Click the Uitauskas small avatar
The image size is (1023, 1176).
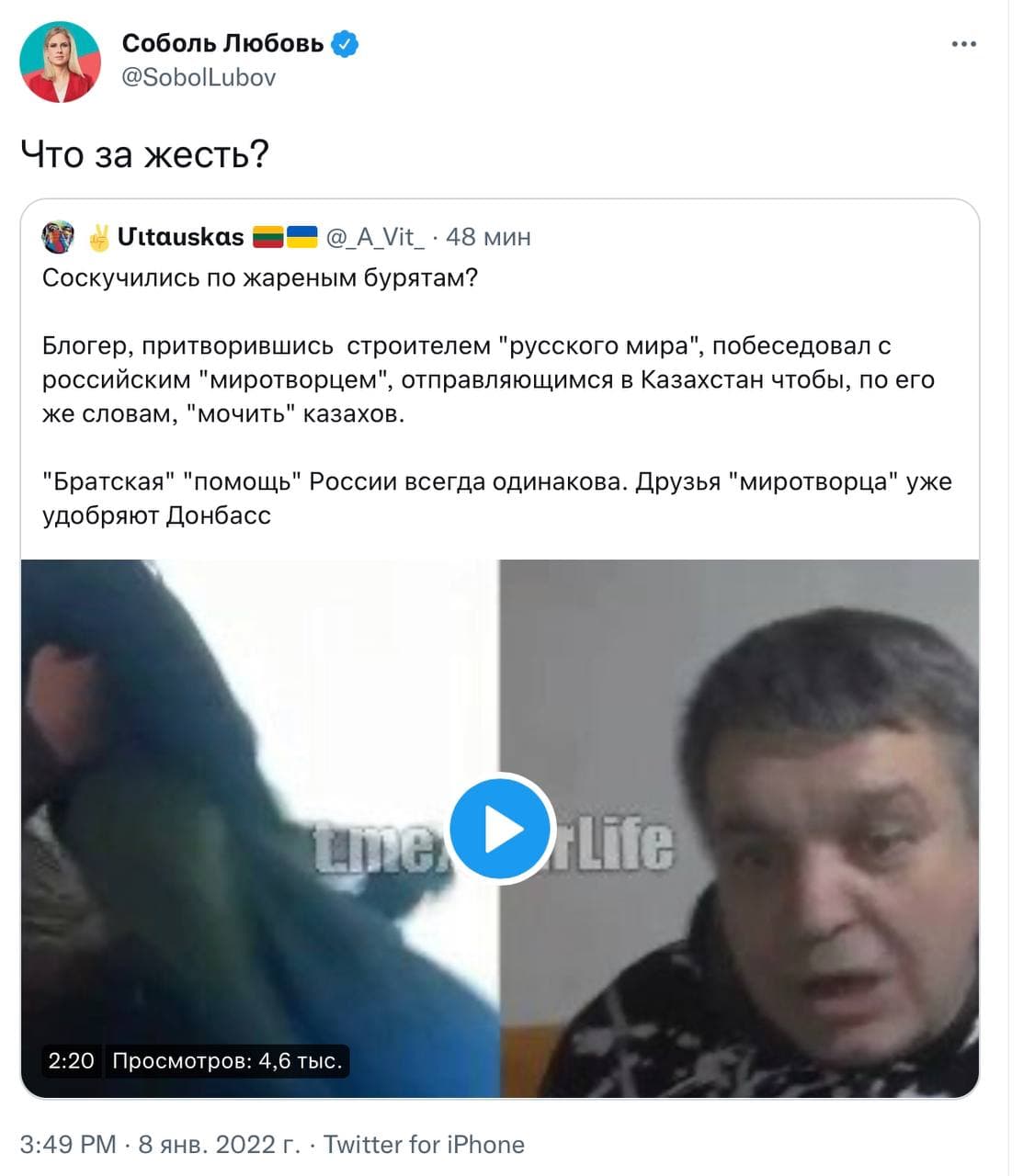pyautogui.click(x=59, y=237)
